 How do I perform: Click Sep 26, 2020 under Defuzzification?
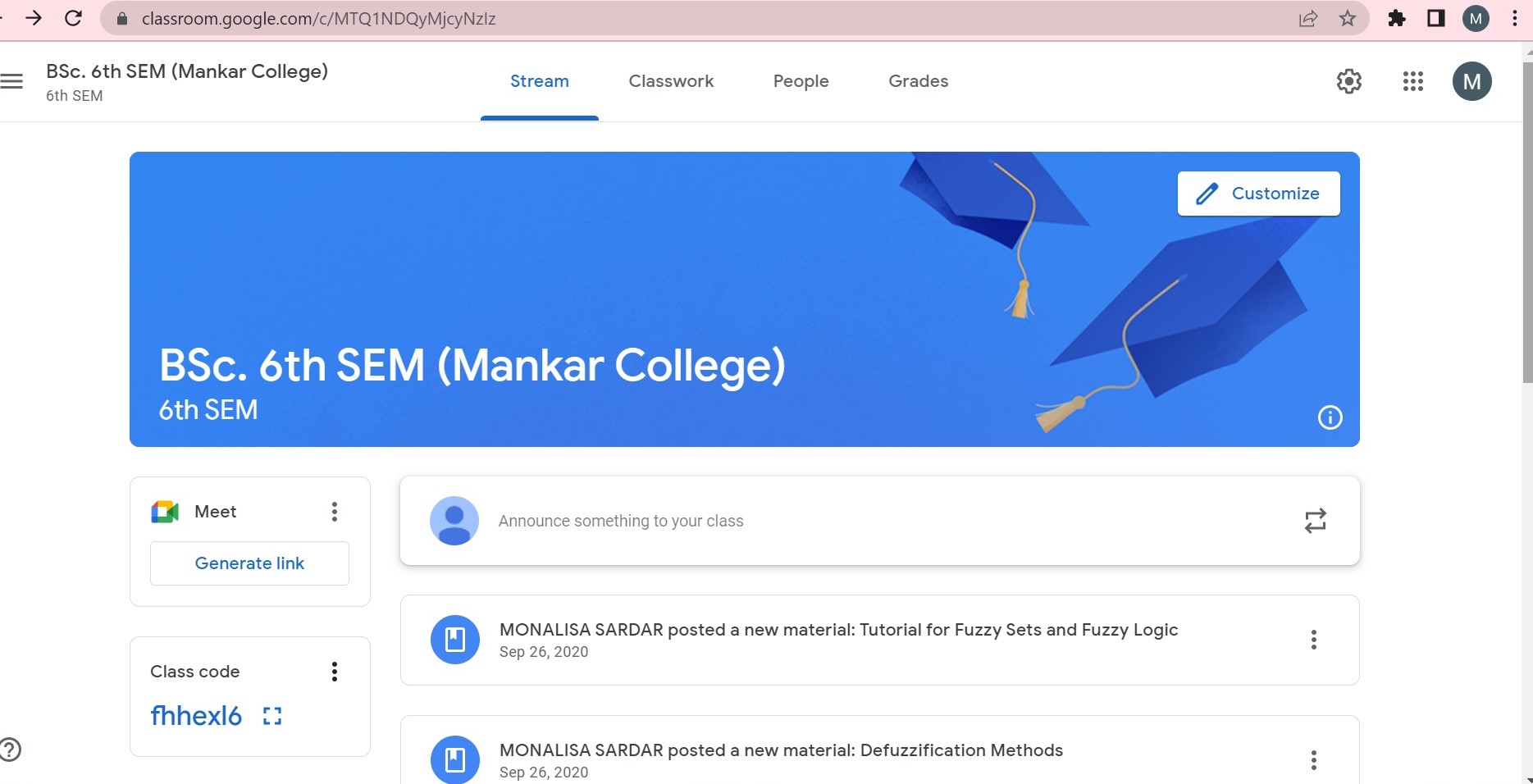tap(544, 773)
